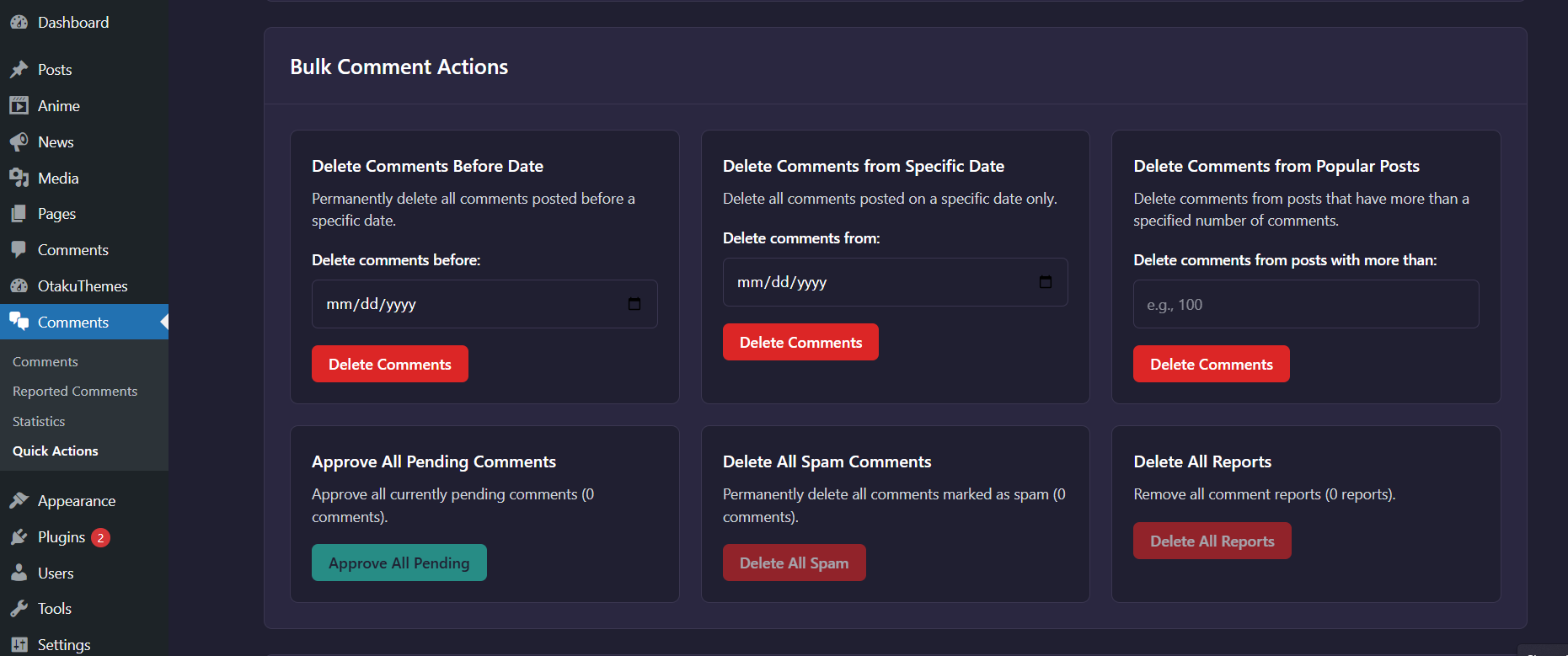The image size is (1568, 656).
Task: Click the Delete All Reports card title
Action: tap(1202, 461)
